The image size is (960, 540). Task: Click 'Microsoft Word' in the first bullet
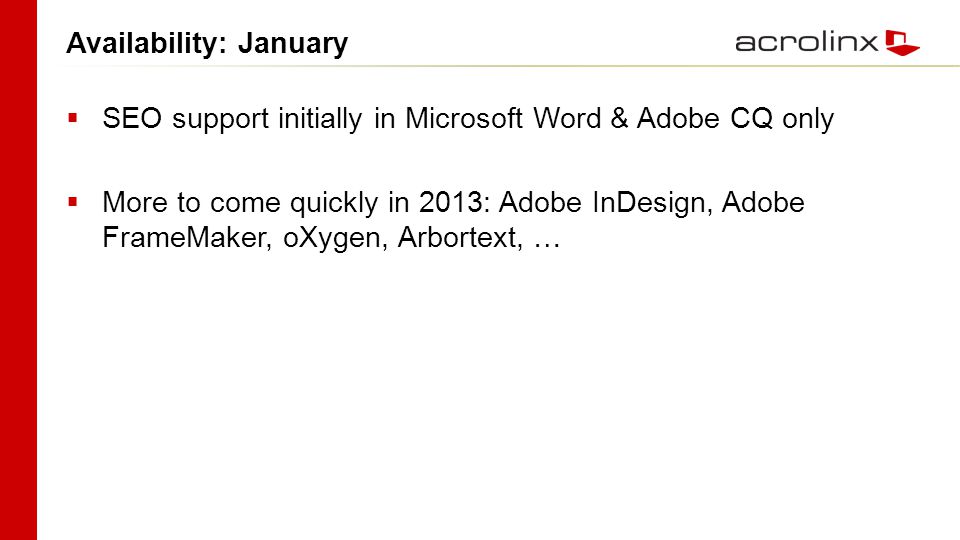click(x=503, y=118)
